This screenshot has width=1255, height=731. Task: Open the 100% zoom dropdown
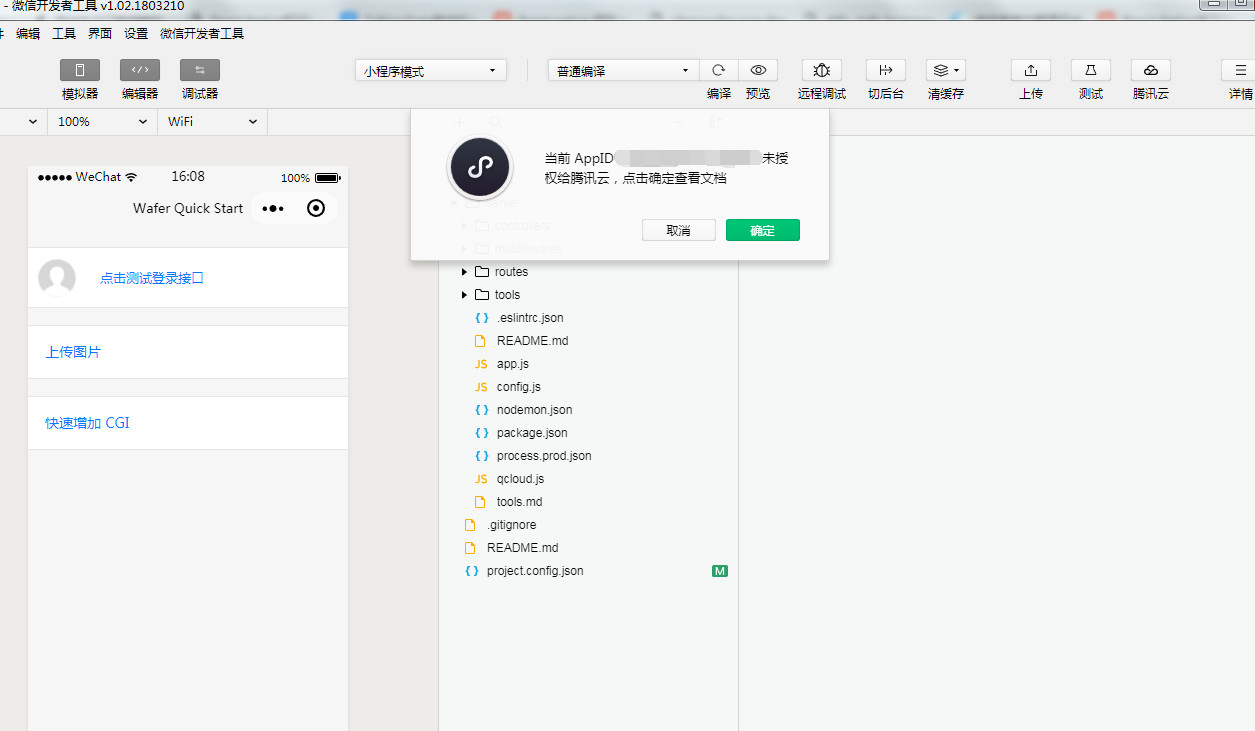(102, 121)
